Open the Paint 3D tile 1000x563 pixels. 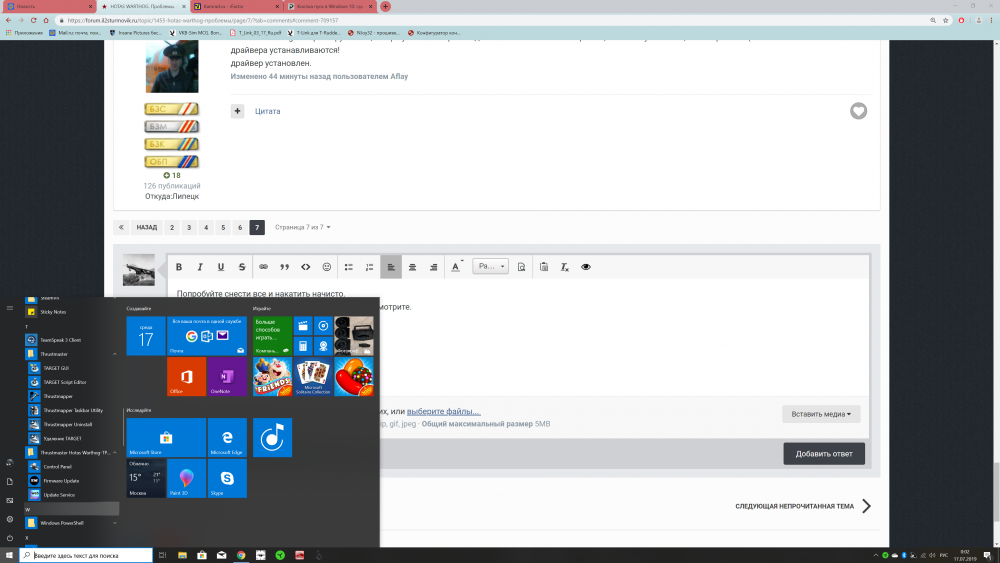[x=186, y=478]
